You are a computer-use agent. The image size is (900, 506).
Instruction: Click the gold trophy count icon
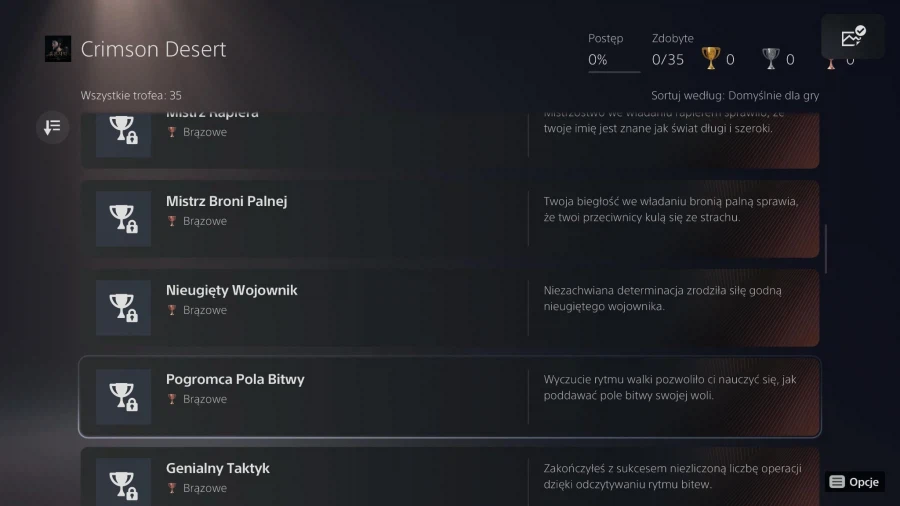point(712,60)
